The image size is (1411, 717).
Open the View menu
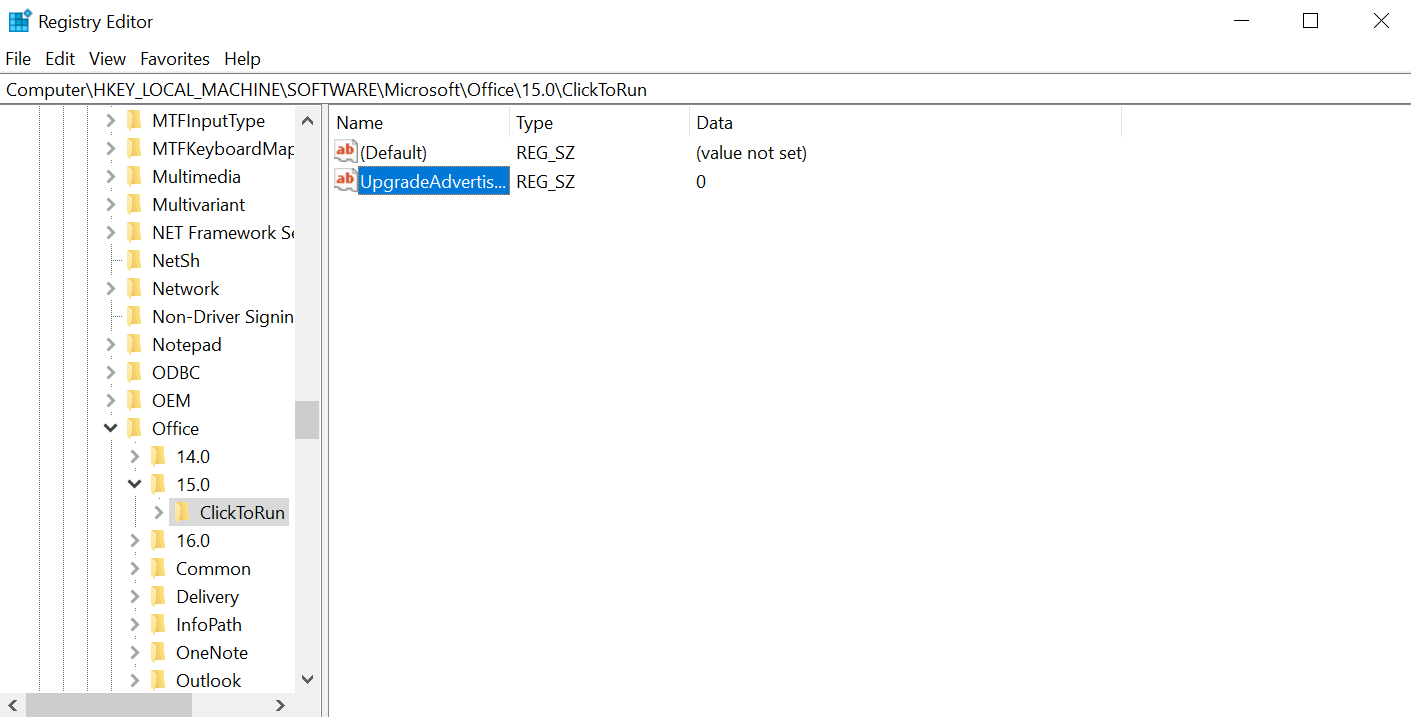point(107,59)
